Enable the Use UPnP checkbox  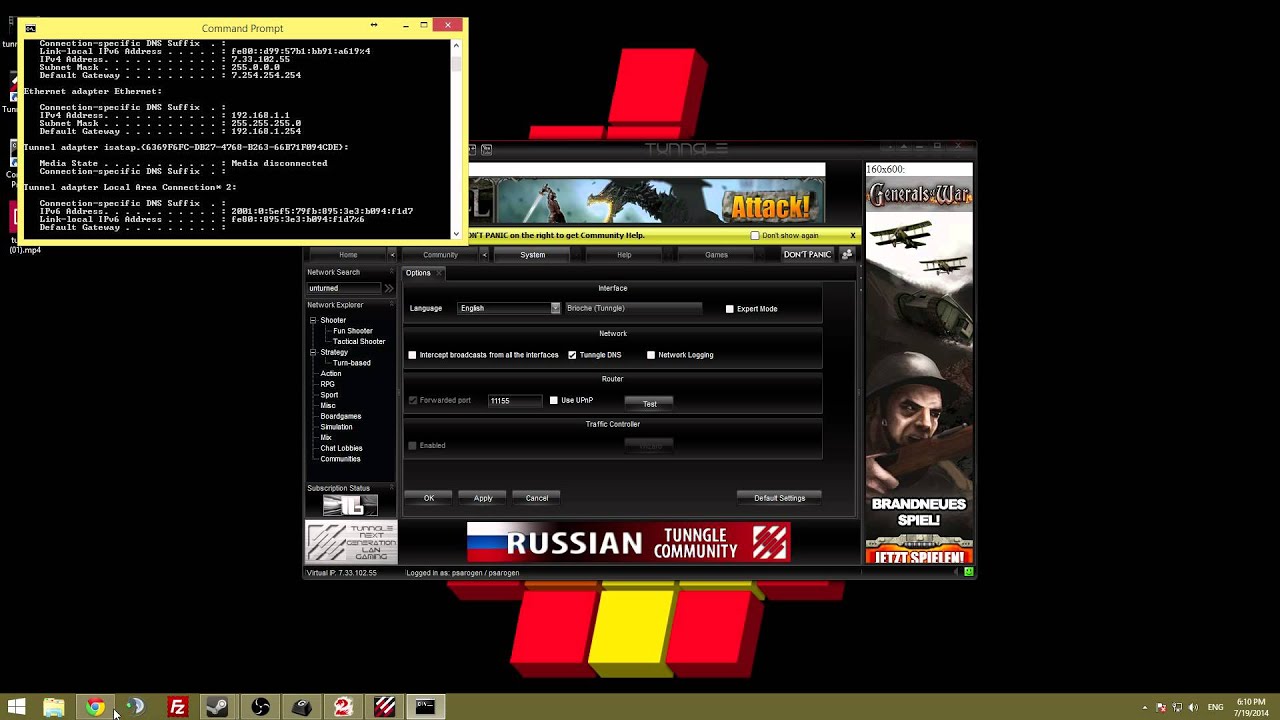553,400
